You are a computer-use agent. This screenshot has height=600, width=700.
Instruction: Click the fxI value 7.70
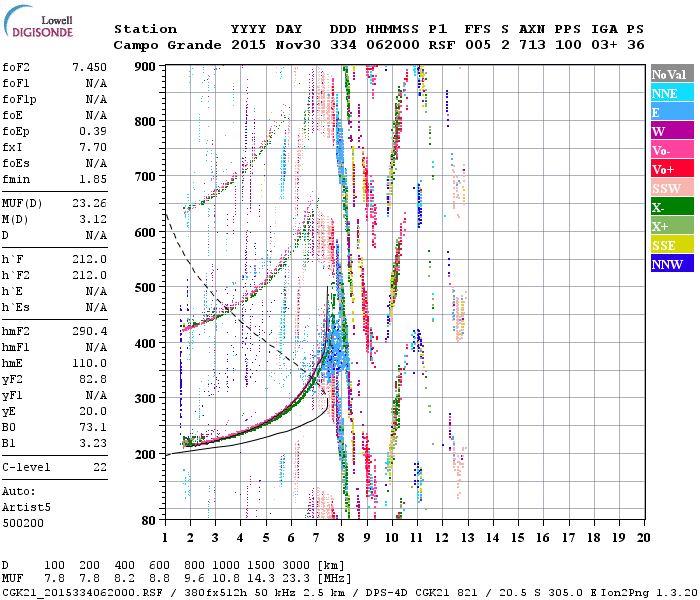[93, 147]
